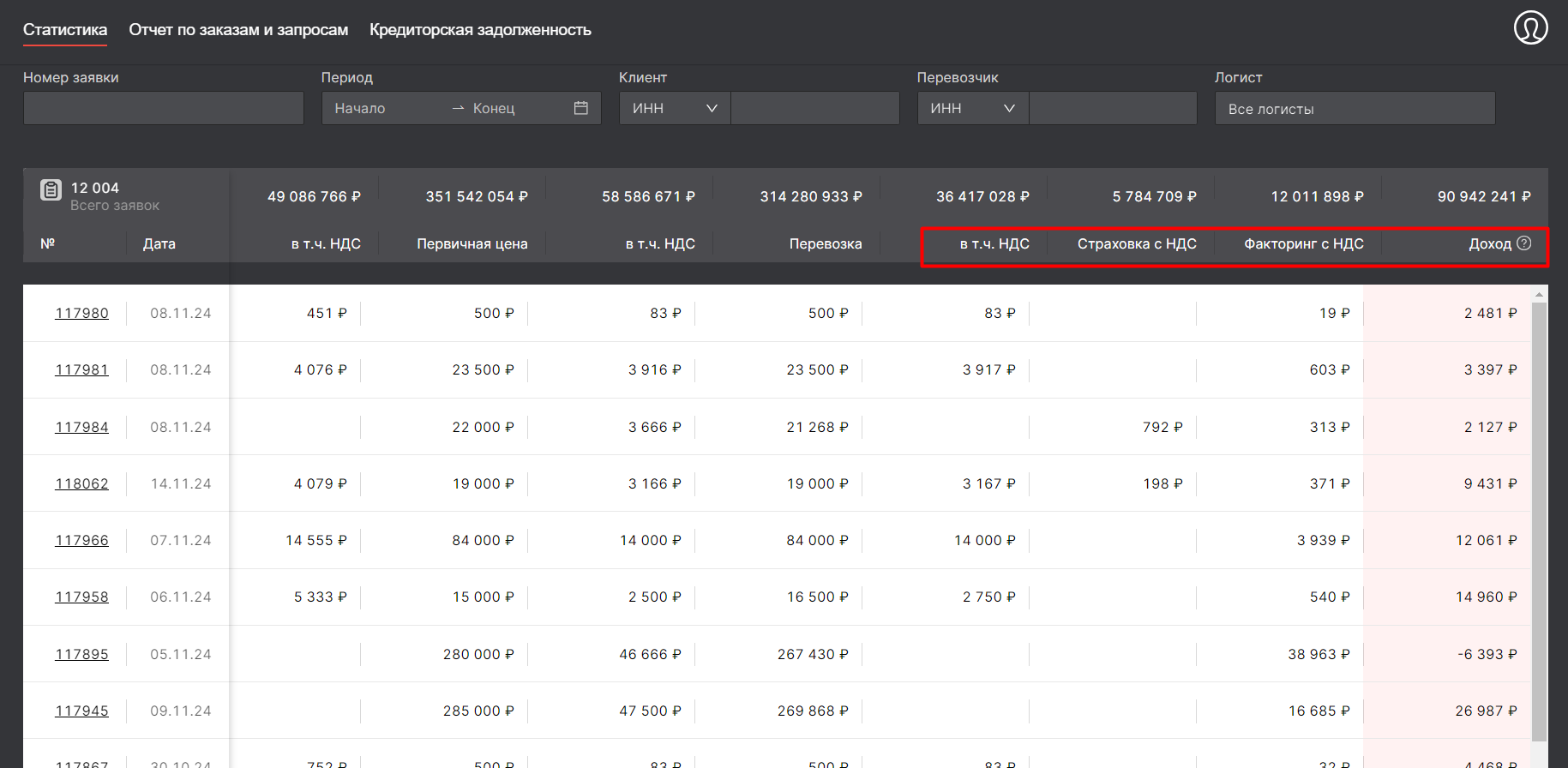The image size is (1568, 768).
Task: Open the Перевозчик ИНН dropdown
Action: tap(973, 108)
